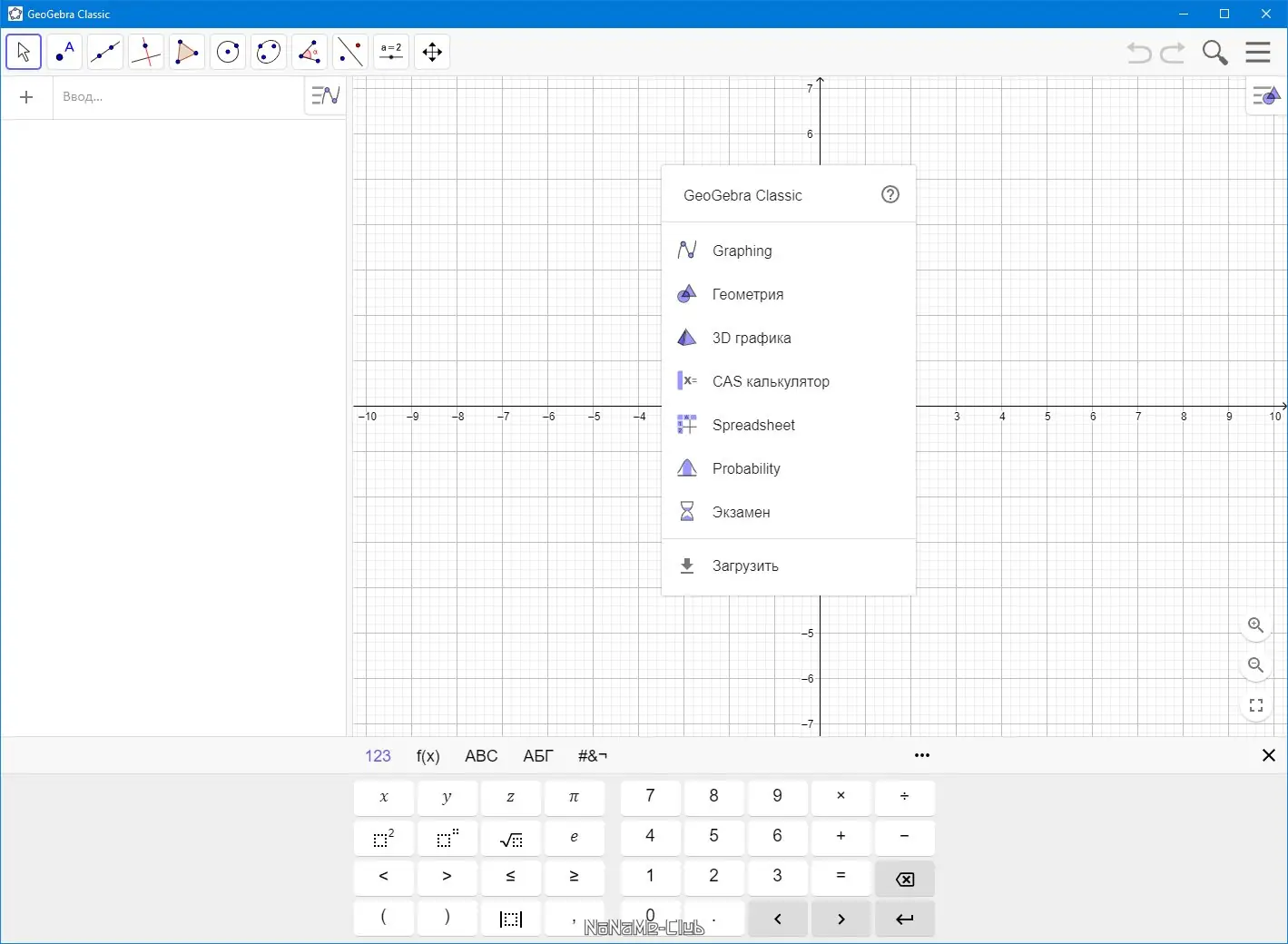Tap the π key

[575, 797]
